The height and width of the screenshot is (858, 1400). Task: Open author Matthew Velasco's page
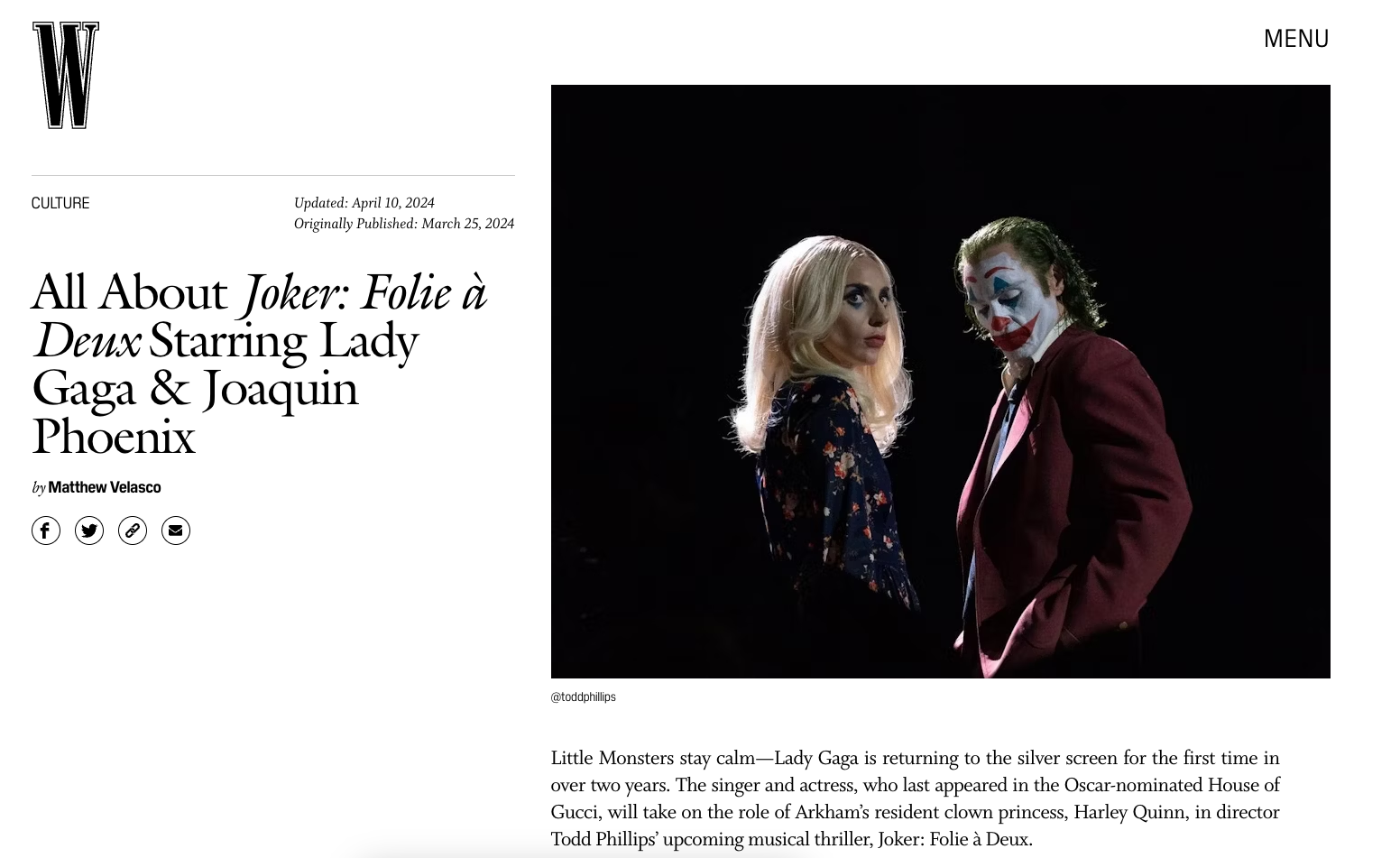(105, 487)
